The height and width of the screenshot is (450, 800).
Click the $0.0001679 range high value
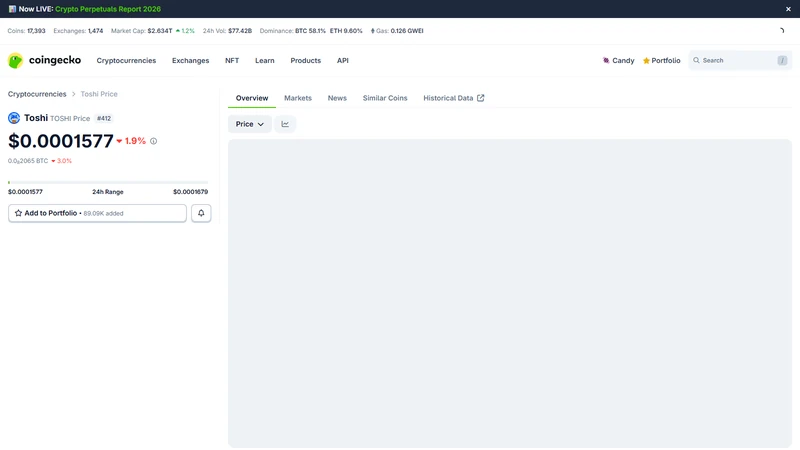[x=190, y=192]
